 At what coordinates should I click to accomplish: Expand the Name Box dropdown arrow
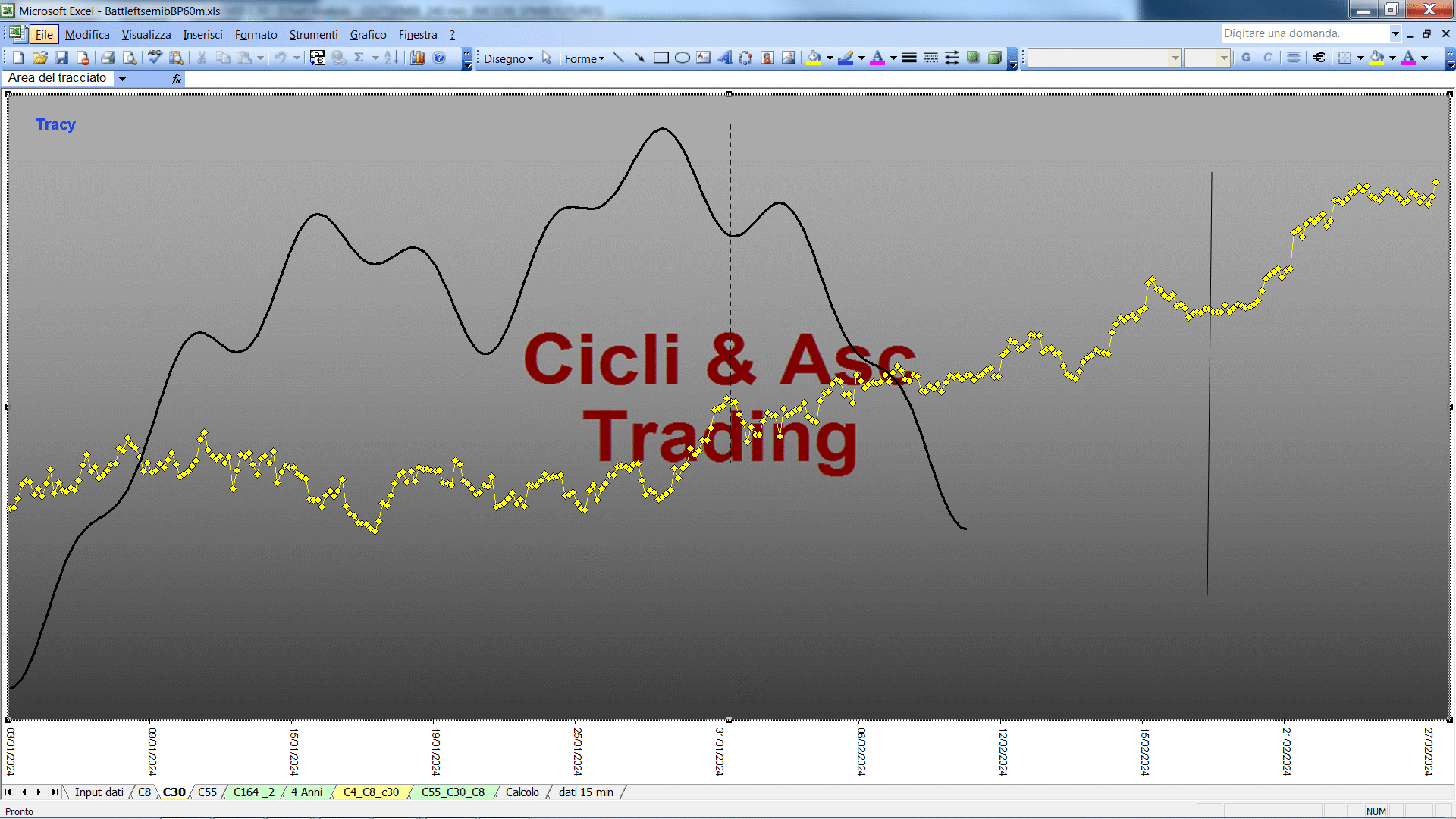122,78
